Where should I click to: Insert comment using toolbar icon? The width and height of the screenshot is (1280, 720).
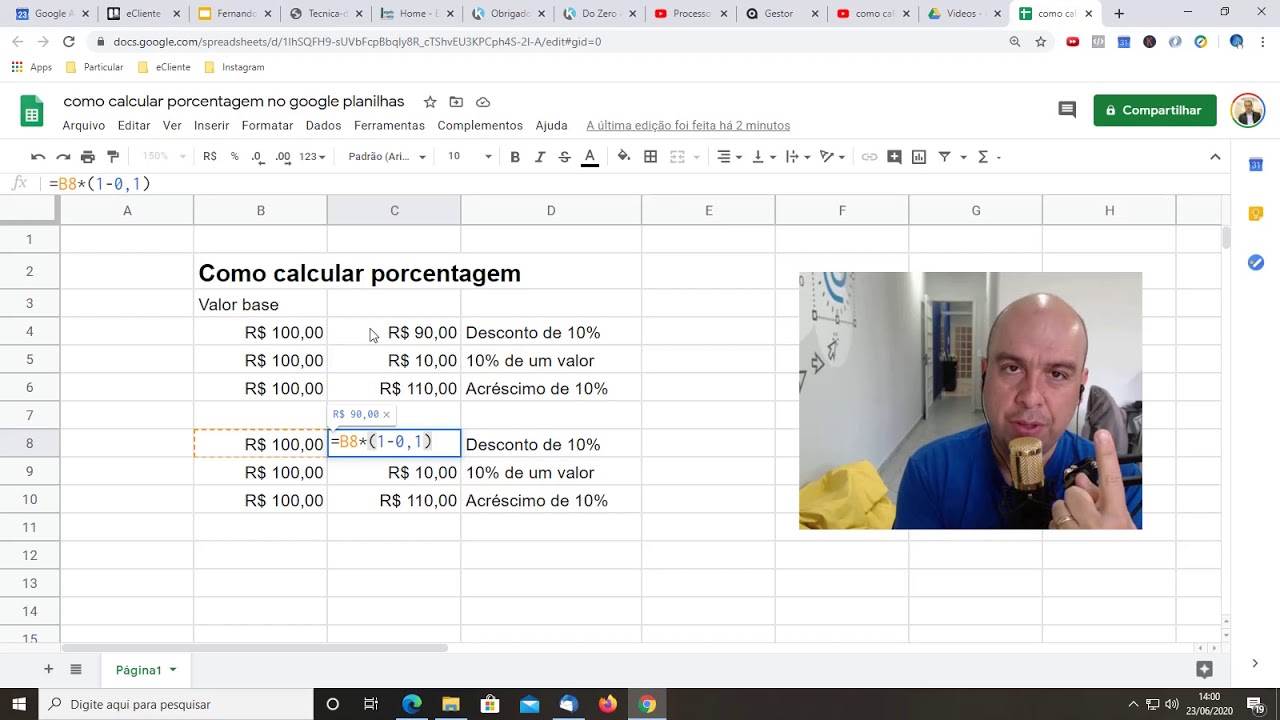pyautogui.click(x=894, y=157)
